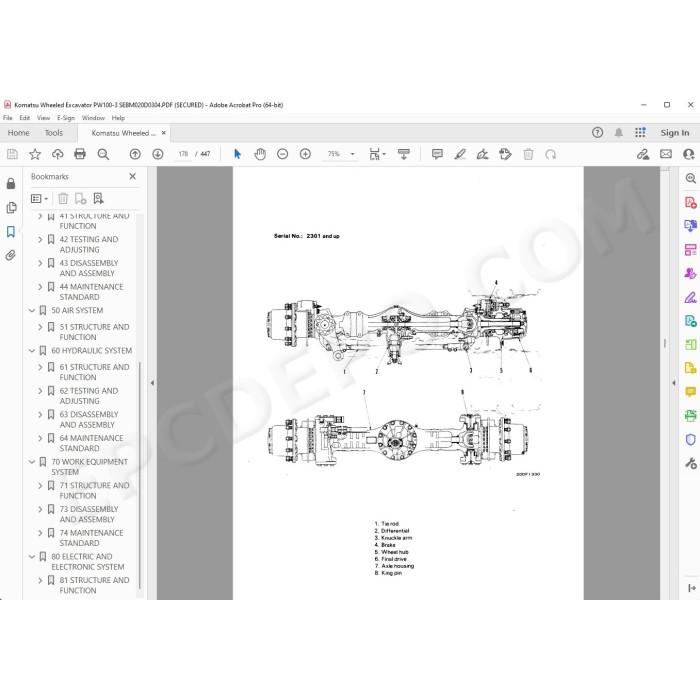The image size is (700, 700).
Task: Click the upload to cloud icon
Action: [58, 154]
